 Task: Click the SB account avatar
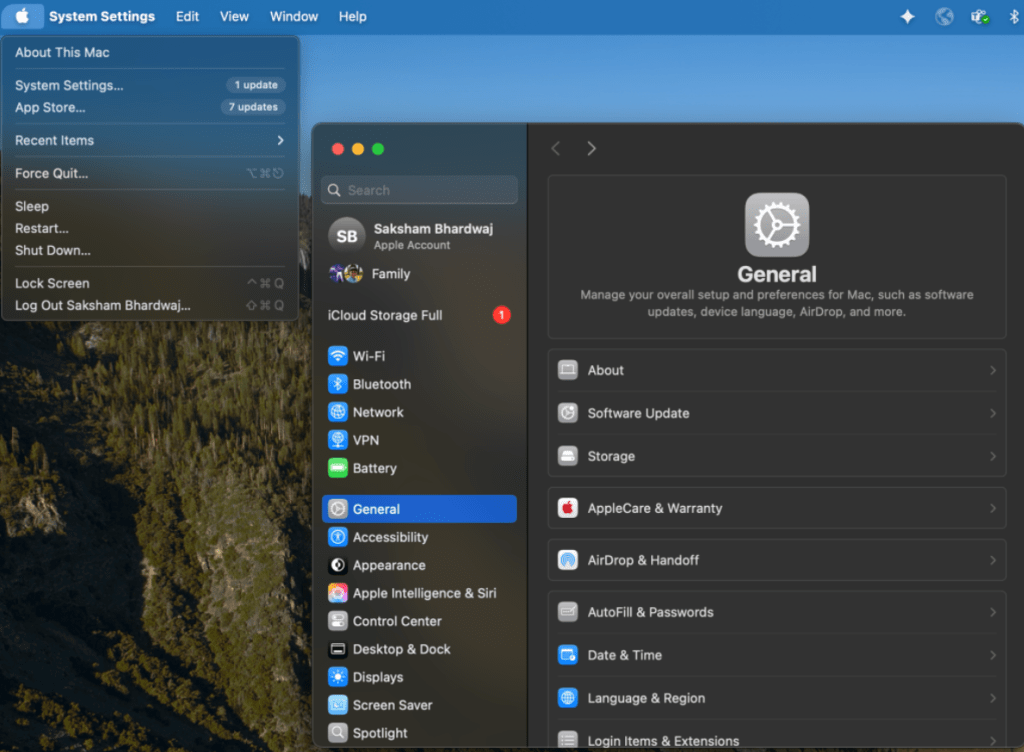tap(346, 236)
